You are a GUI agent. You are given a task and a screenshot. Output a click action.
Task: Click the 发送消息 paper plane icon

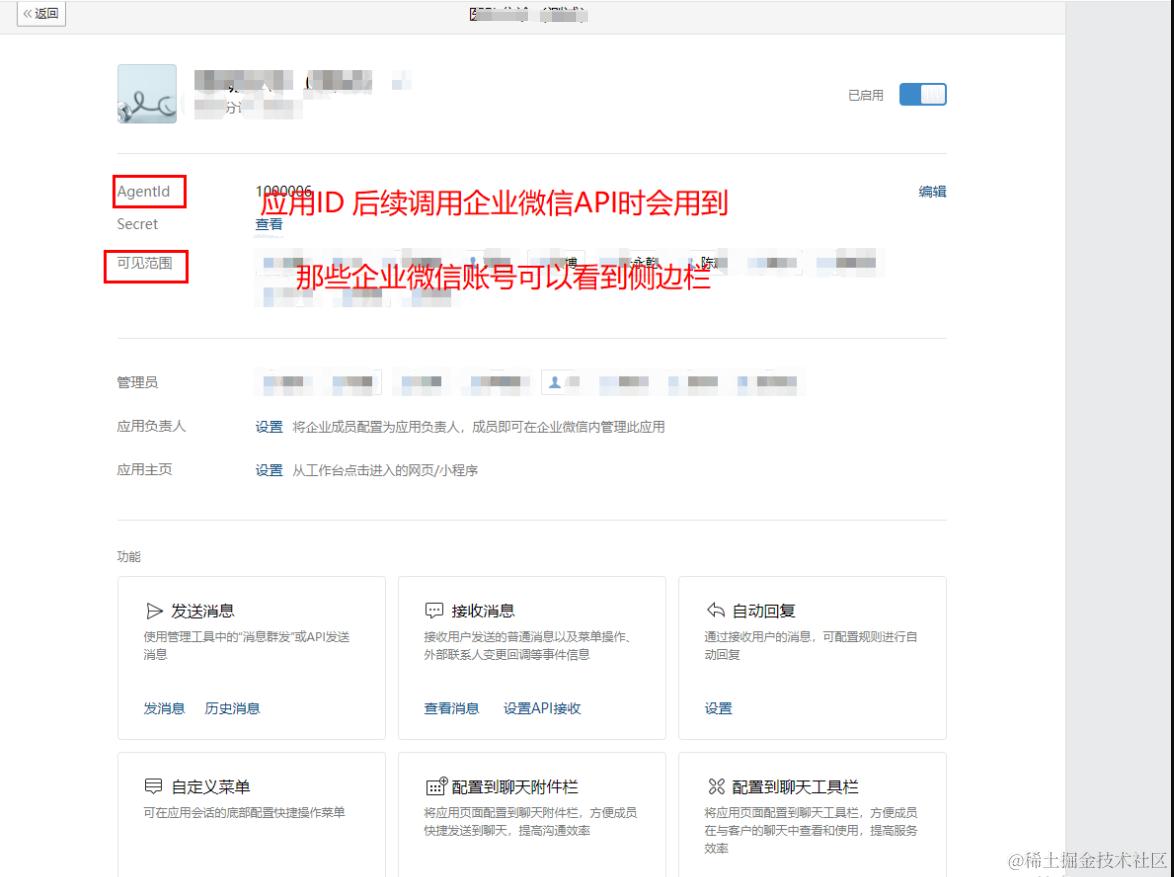[153, 611]
